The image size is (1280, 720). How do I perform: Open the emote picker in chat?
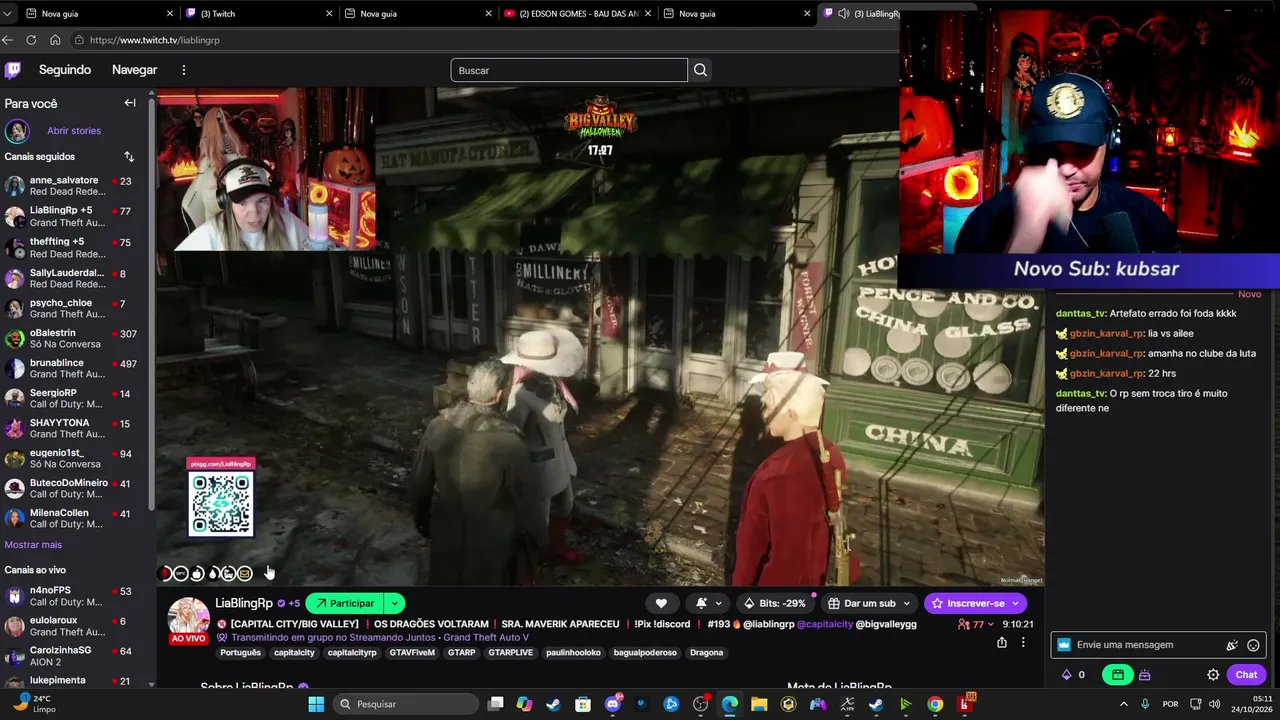[x=1253, y=645]
